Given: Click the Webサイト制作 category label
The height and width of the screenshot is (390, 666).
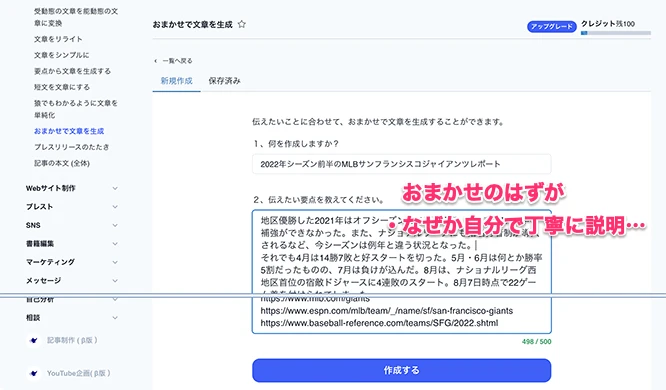Looking at the screenshot, I should coord(51,188).
